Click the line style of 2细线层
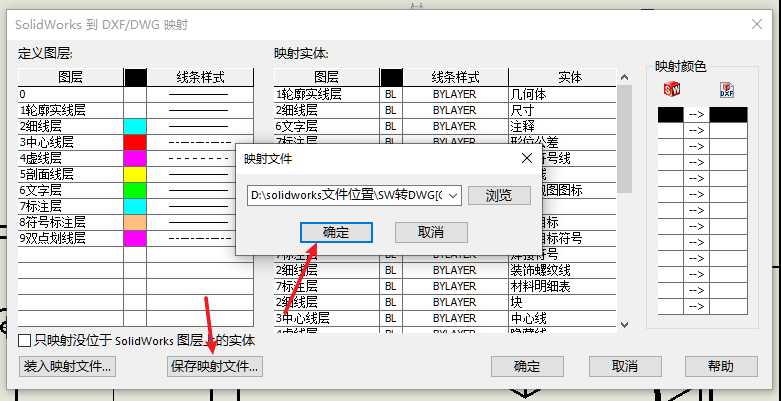The height and width of the screenshot is (401, 781). [x=200, y=127]
